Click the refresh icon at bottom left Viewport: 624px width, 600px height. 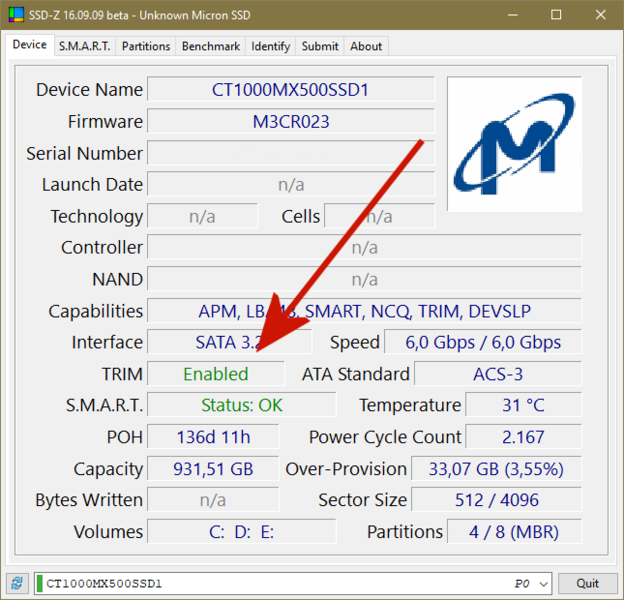17,584
